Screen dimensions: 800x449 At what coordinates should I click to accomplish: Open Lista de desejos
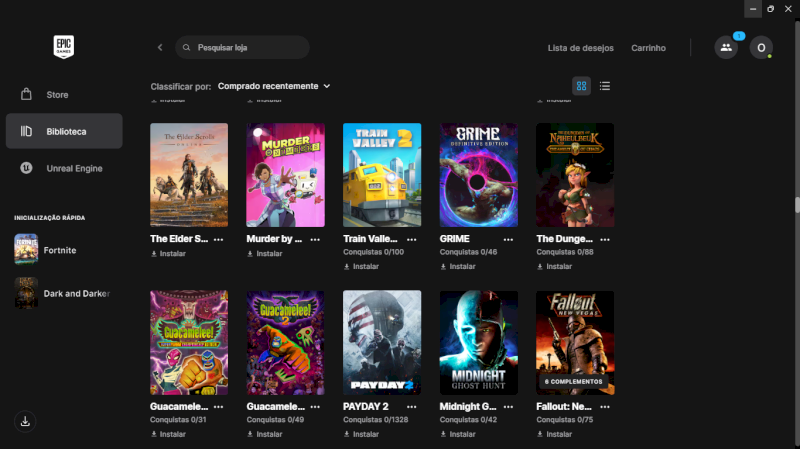click(x=581, y=48)
